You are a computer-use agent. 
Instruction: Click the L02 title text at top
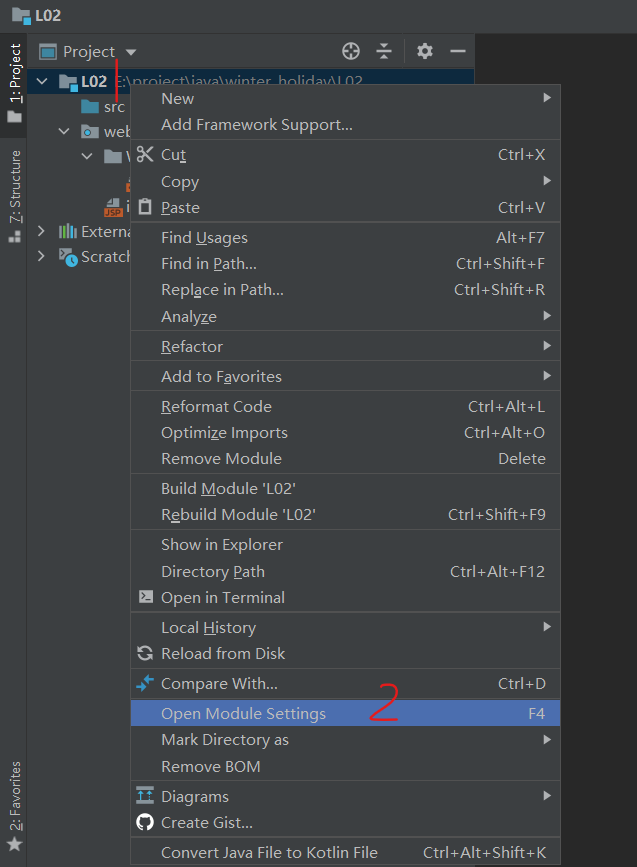click(x=48, y=15)
